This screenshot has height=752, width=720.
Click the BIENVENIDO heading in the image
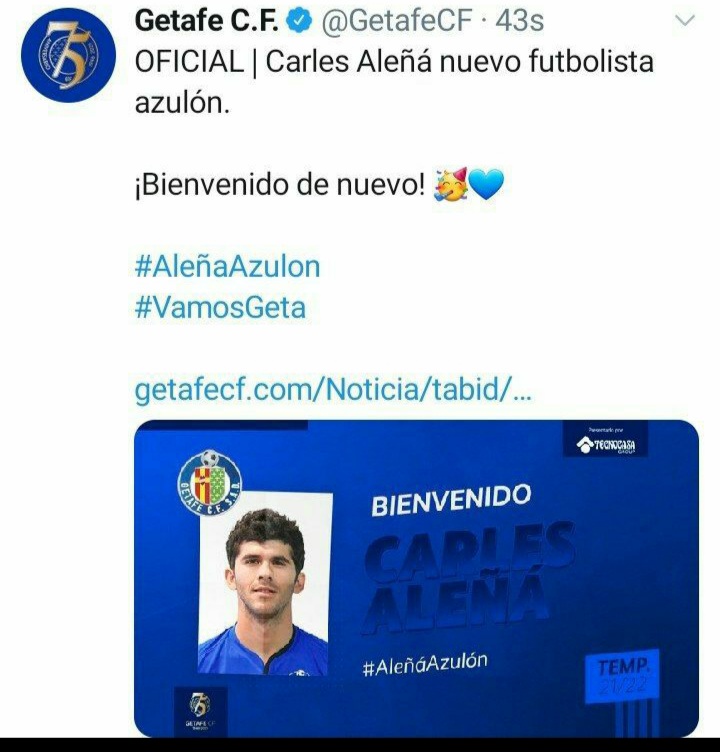tap(451, 500)
